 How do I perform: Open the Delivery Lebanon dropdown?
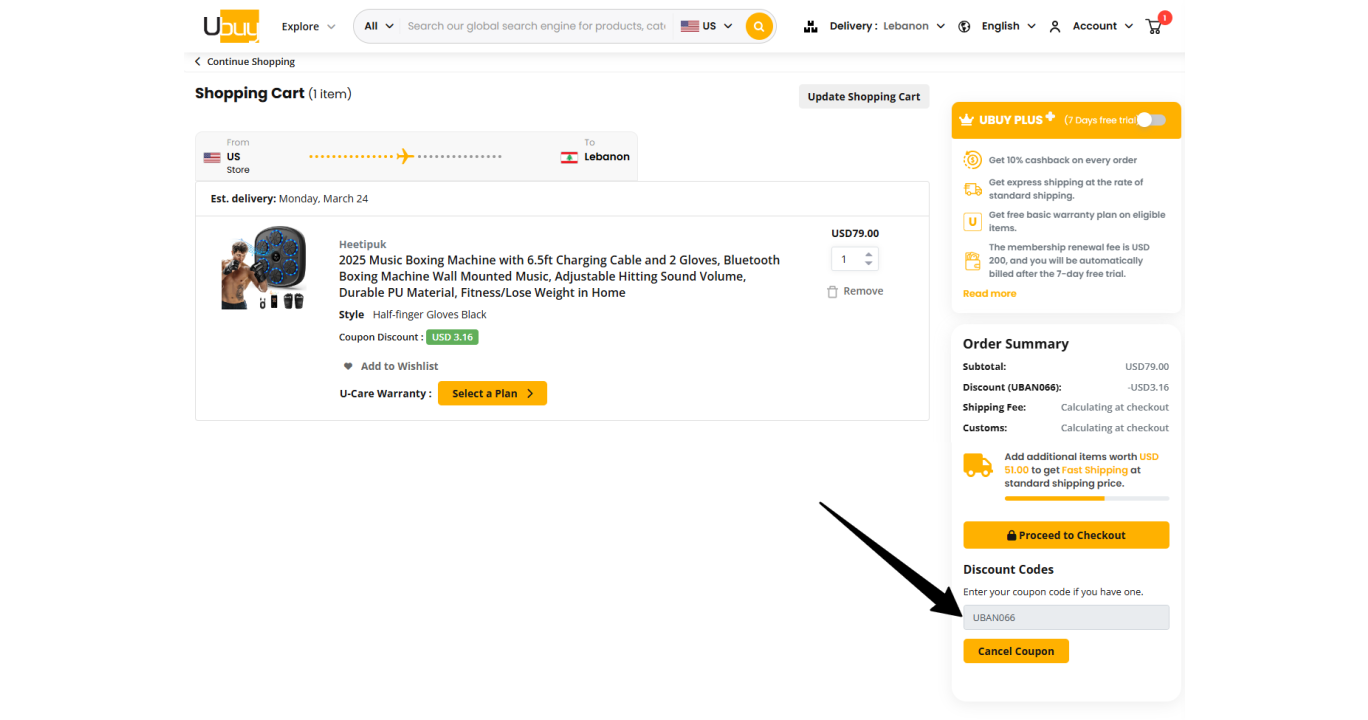887,26
